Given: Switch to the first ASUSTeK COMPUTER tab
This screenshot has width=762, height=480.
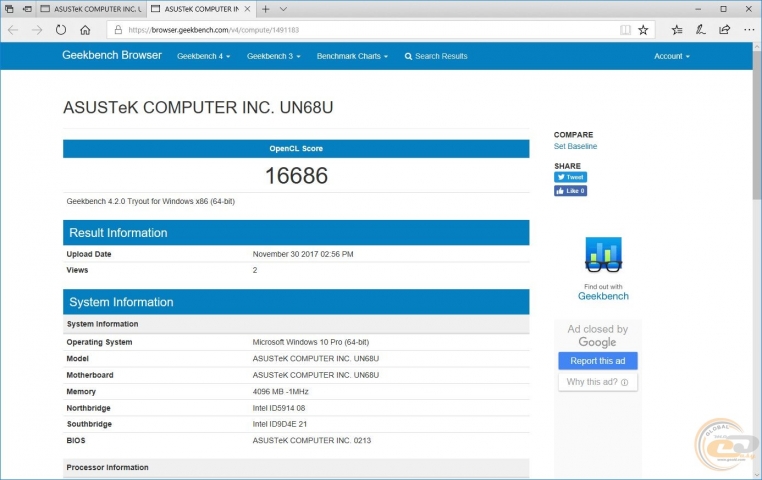Looking at the screenshot, I should [91, 9].
